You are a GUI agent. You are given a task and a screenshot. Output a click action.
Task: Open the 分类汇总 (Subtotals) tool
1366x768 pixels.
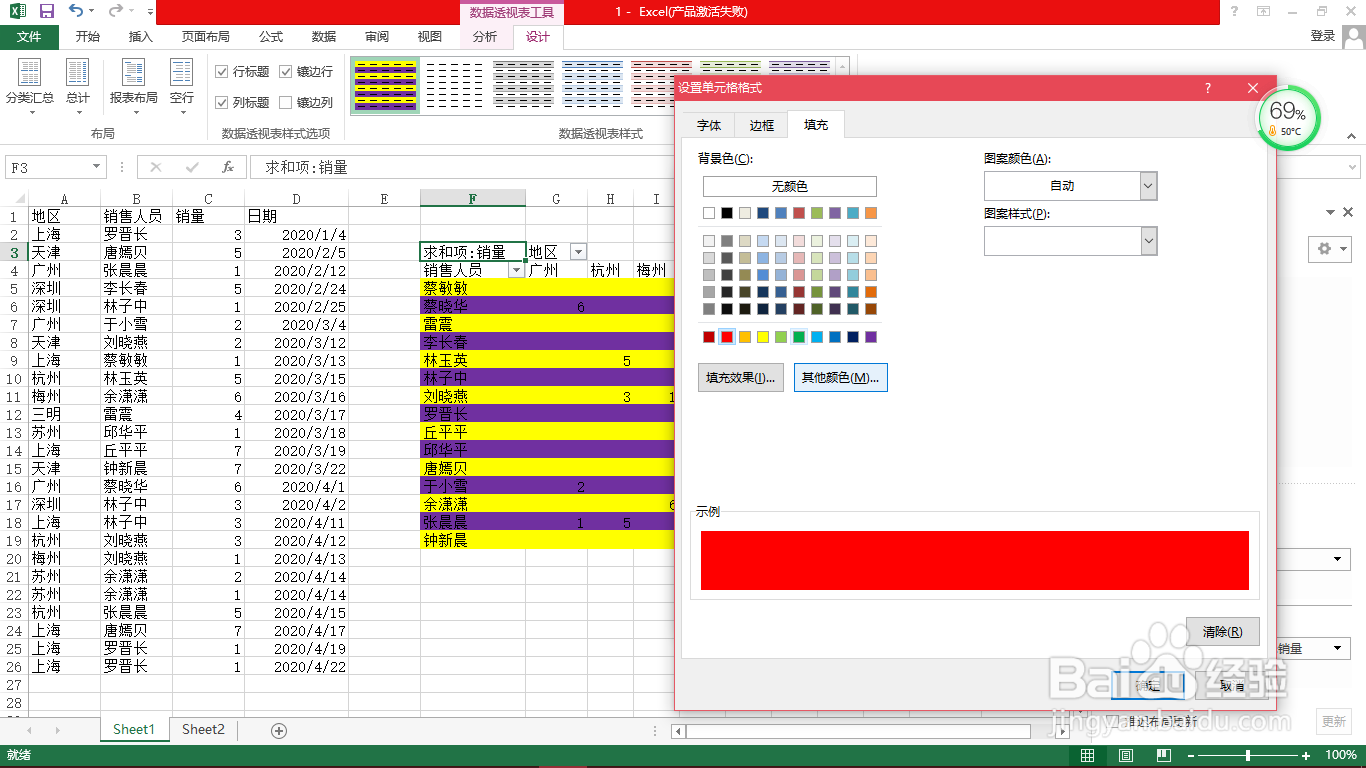[x=30, y=85]
